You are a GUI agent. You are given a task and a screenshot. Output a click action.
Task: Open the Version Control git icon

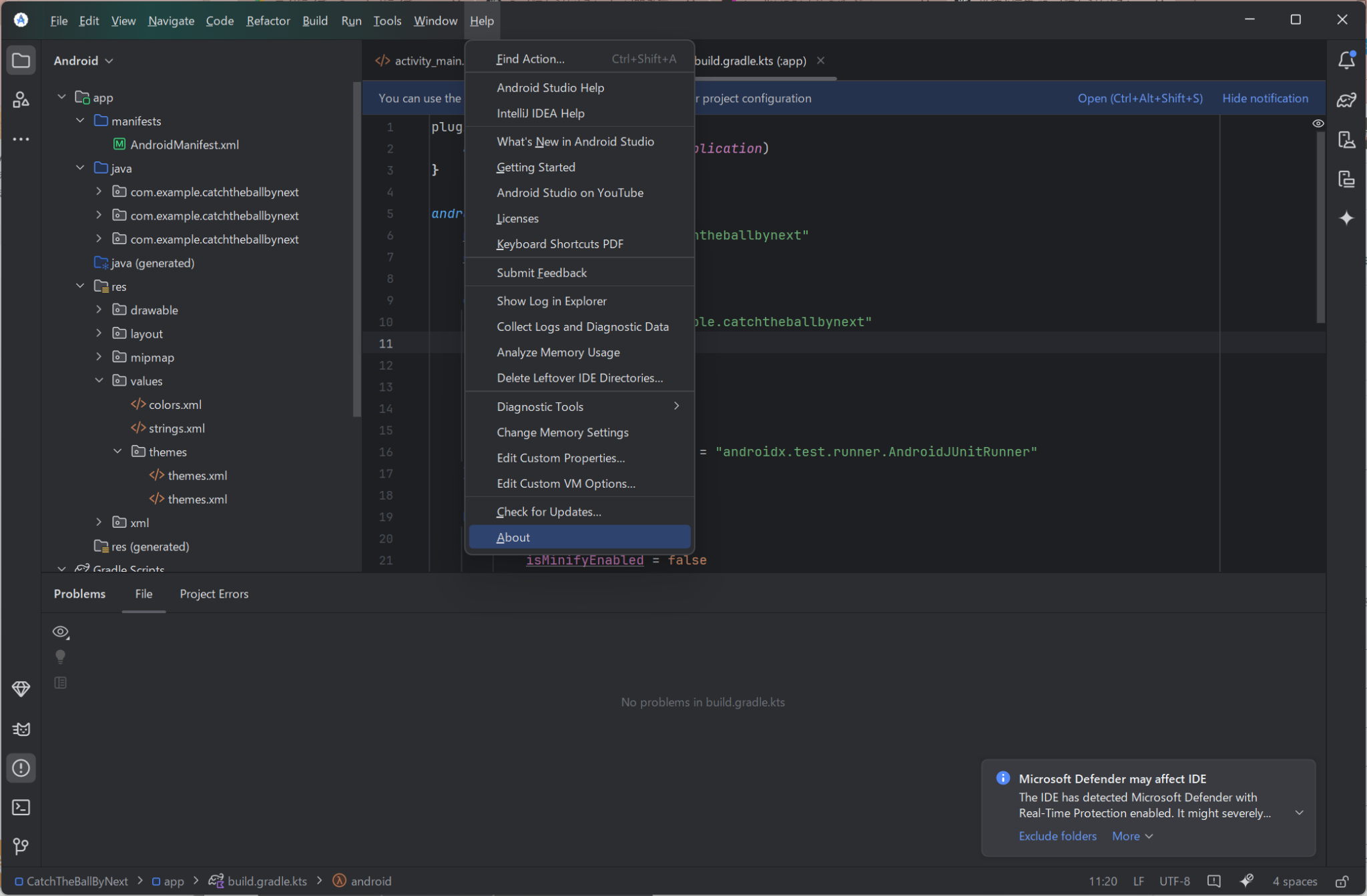click(21, 847)
